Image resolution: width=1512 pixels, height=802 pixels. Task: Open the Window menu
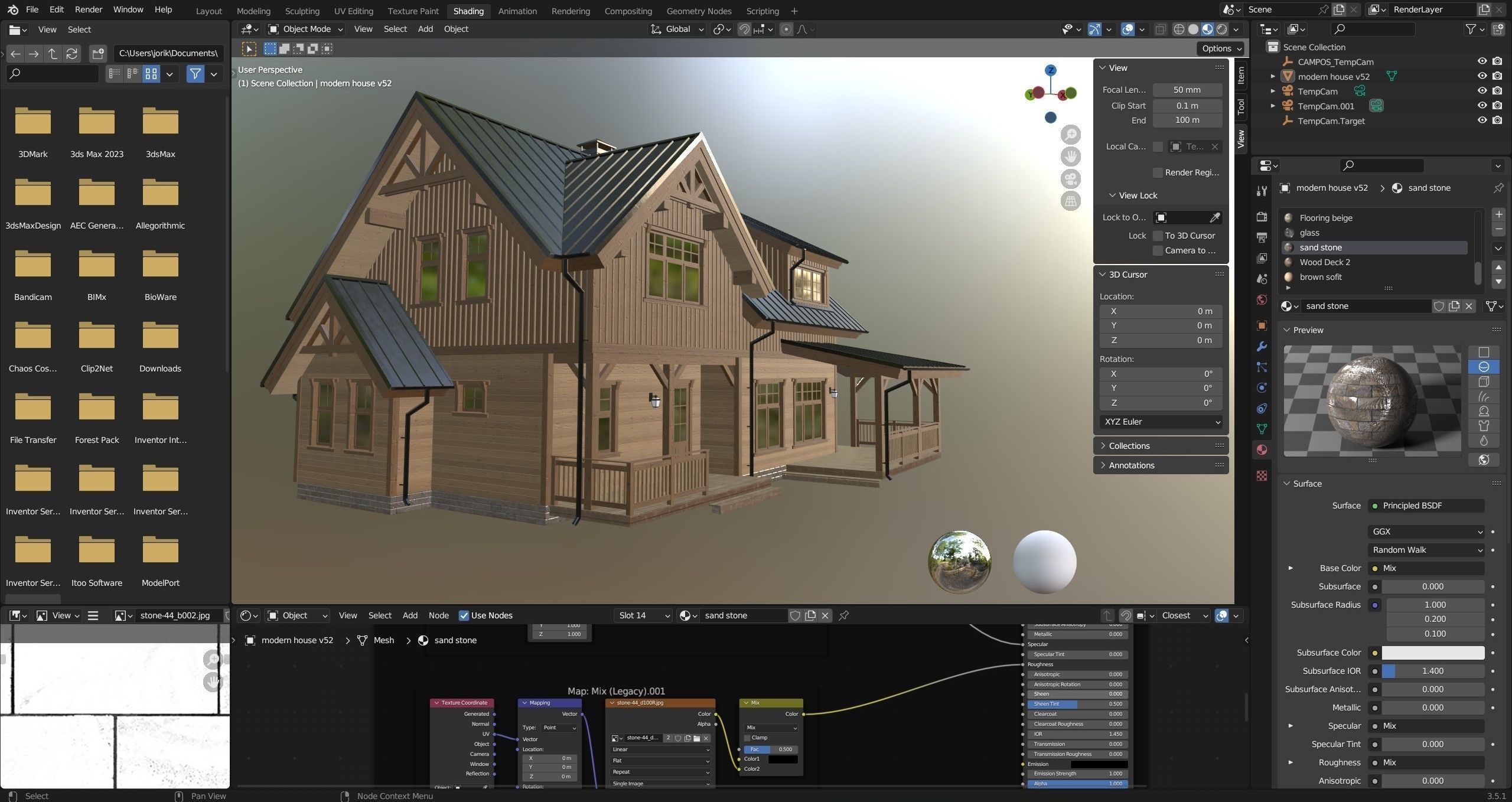pos(128,9)
